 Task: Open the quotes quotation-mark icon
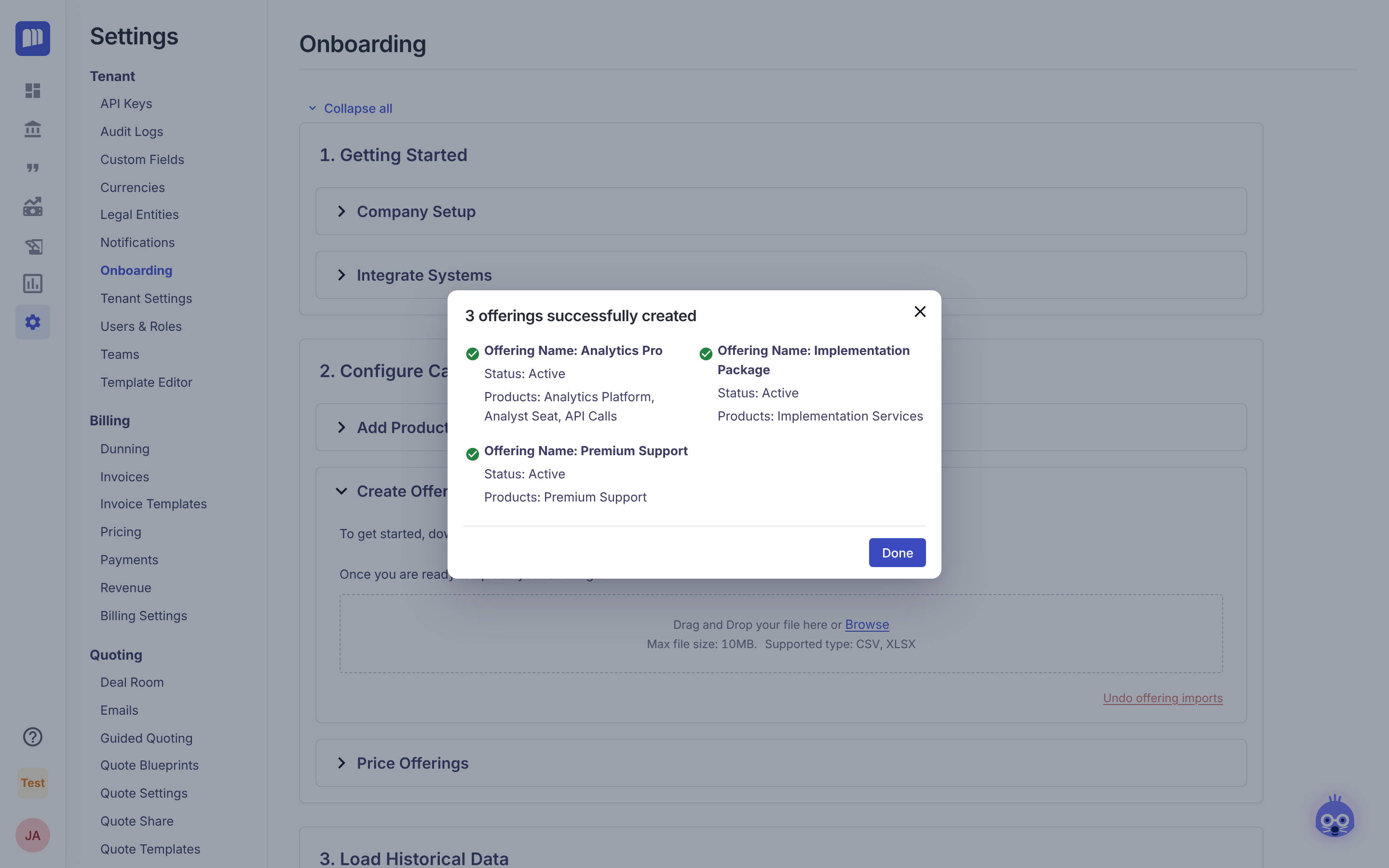pyautogui.click(x=33, y=168)
